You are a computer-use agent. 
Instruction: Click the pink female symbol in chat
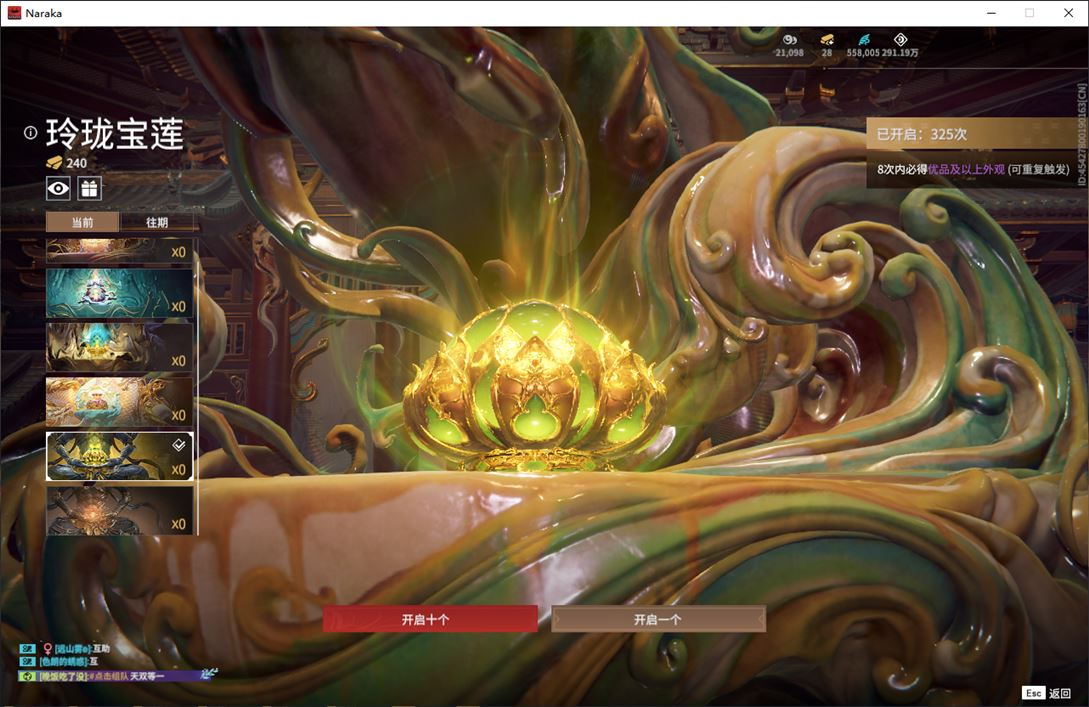(47, 649)
